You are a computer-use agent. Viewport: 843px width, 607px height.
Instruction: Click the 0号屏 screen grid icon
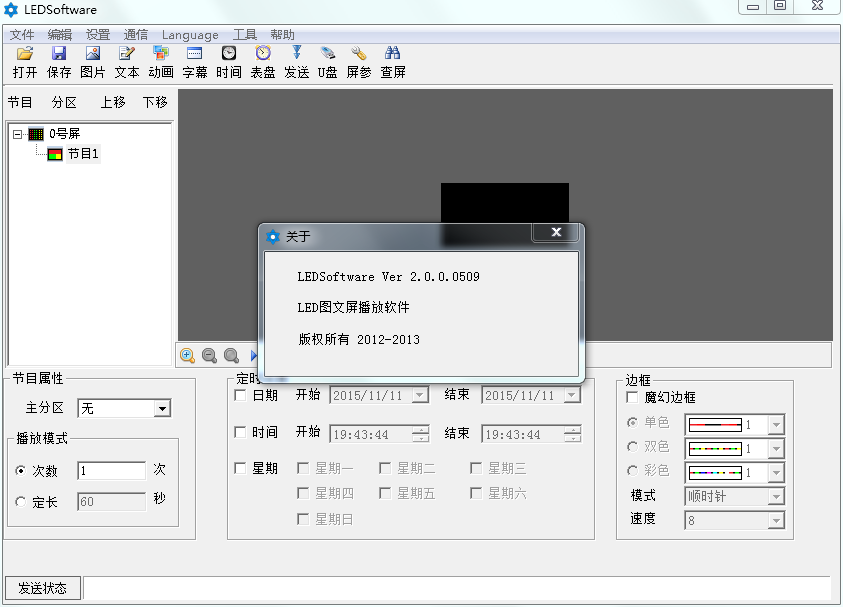click(36, 134)
